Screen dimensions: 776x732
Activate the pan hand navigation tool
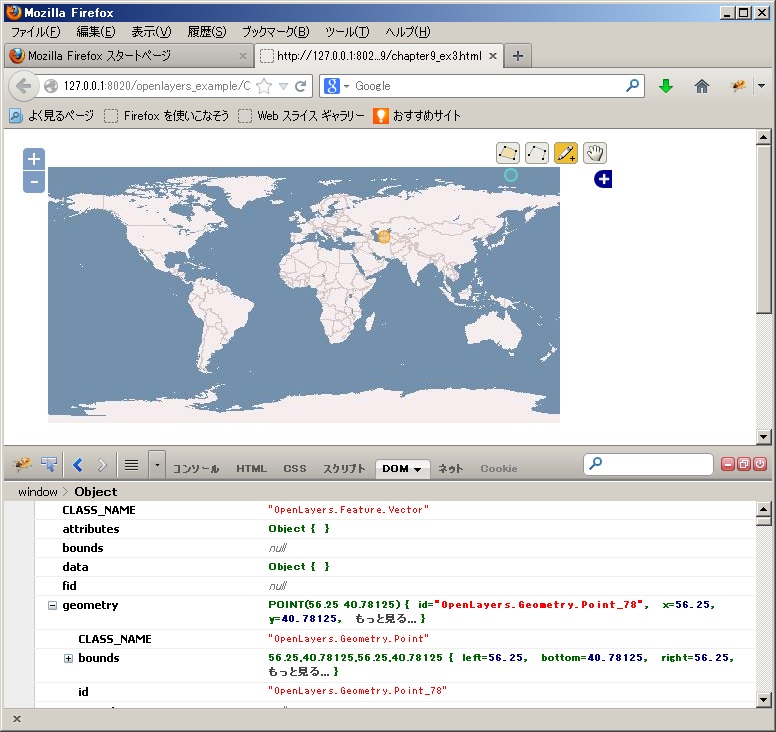click(595, 153)
